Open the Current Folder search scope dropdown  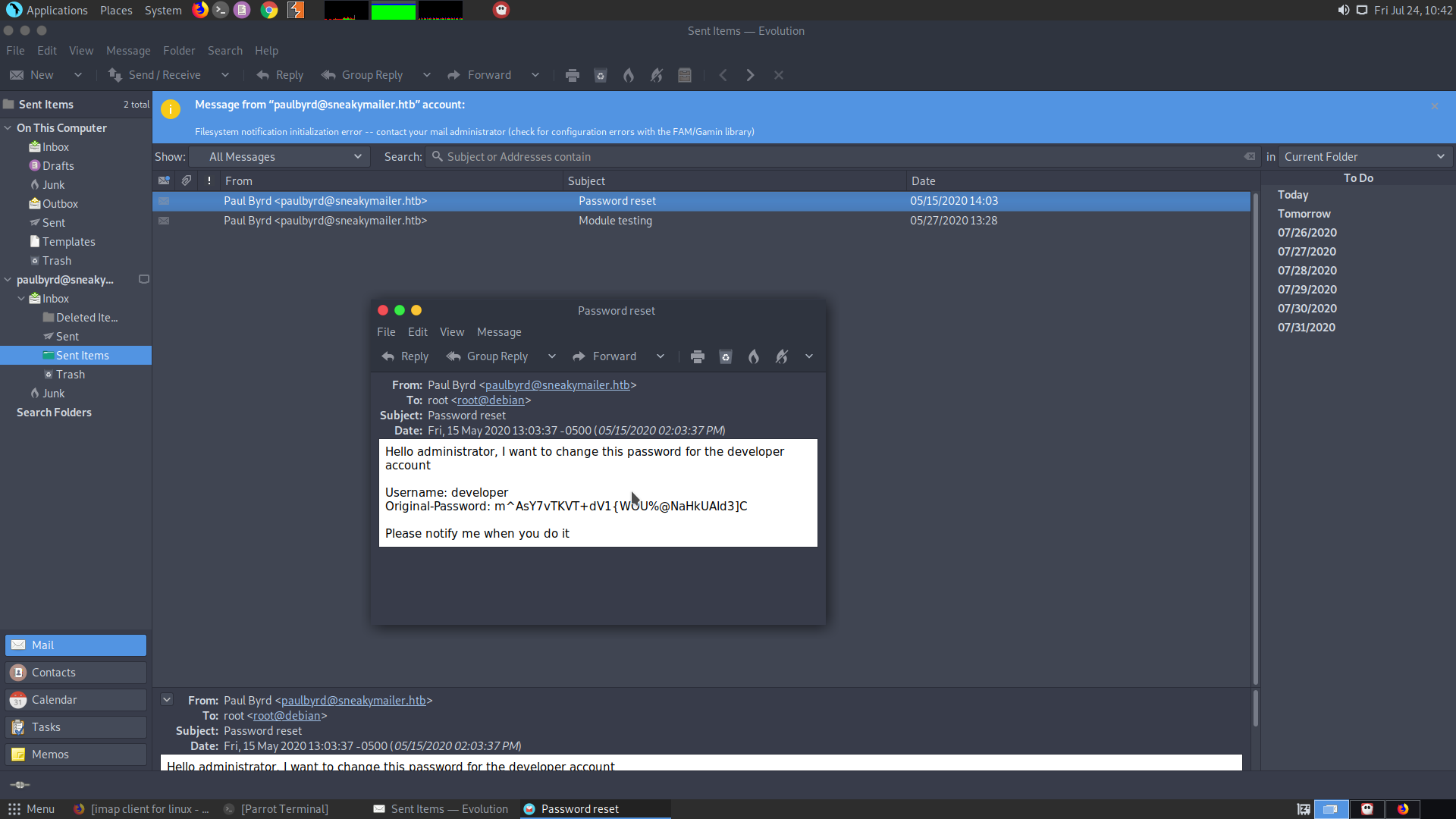1365,157
